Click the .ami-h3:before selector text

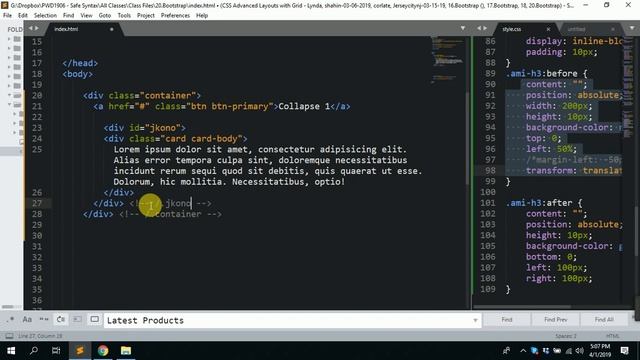click(542, 73)
